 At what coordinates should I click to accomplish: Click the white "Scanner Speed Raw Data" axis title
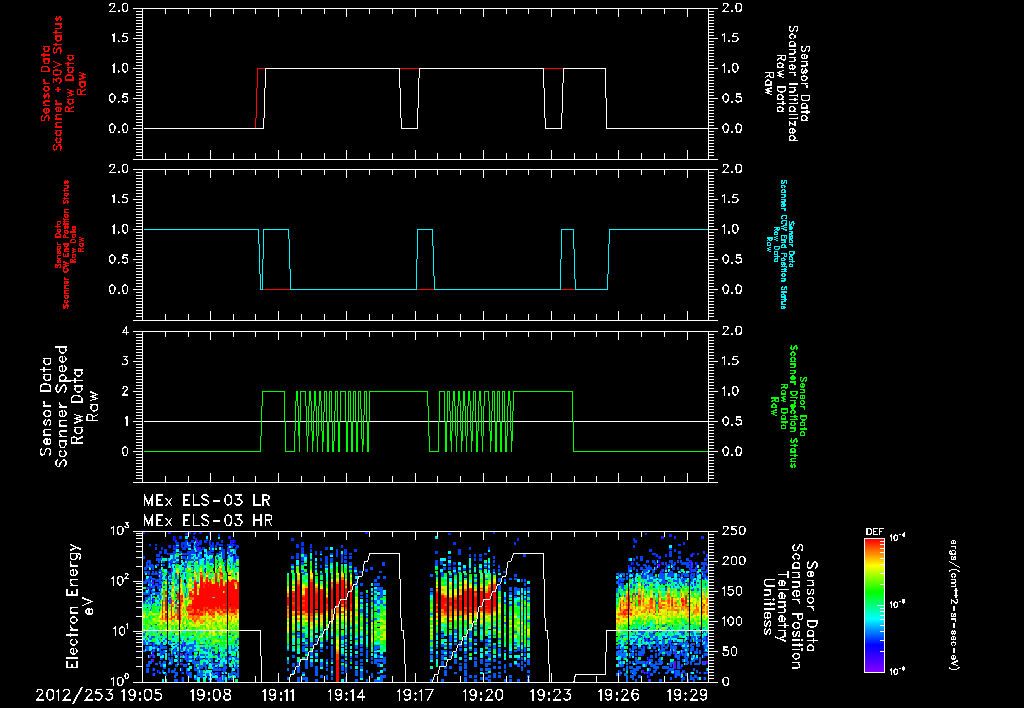[x=68, y=406]
